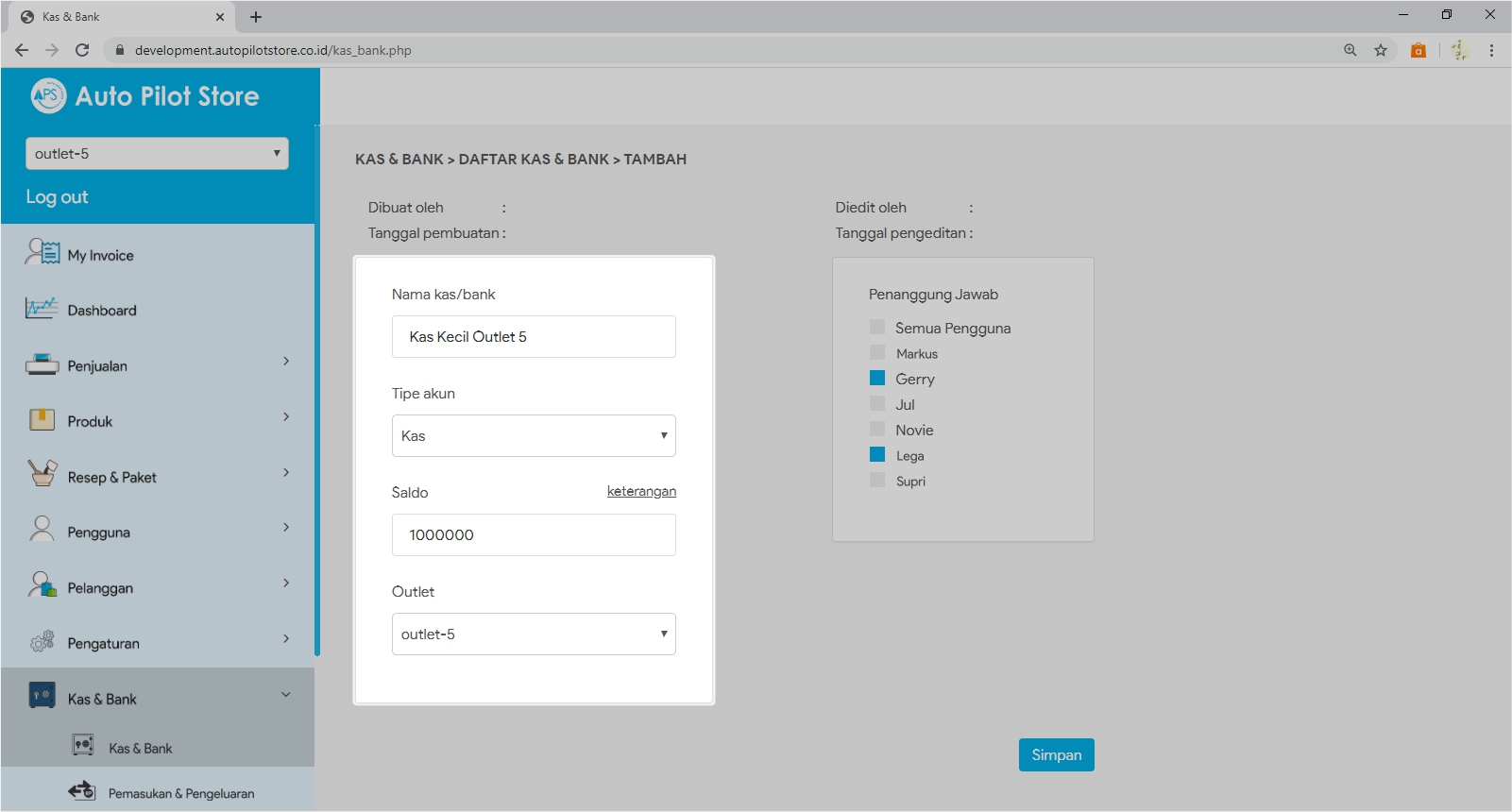Image resolution: width=1512 pixels, height=812 pixels.
Task: Check the Semua Pengguna checkbox
Action: [877, 328]
